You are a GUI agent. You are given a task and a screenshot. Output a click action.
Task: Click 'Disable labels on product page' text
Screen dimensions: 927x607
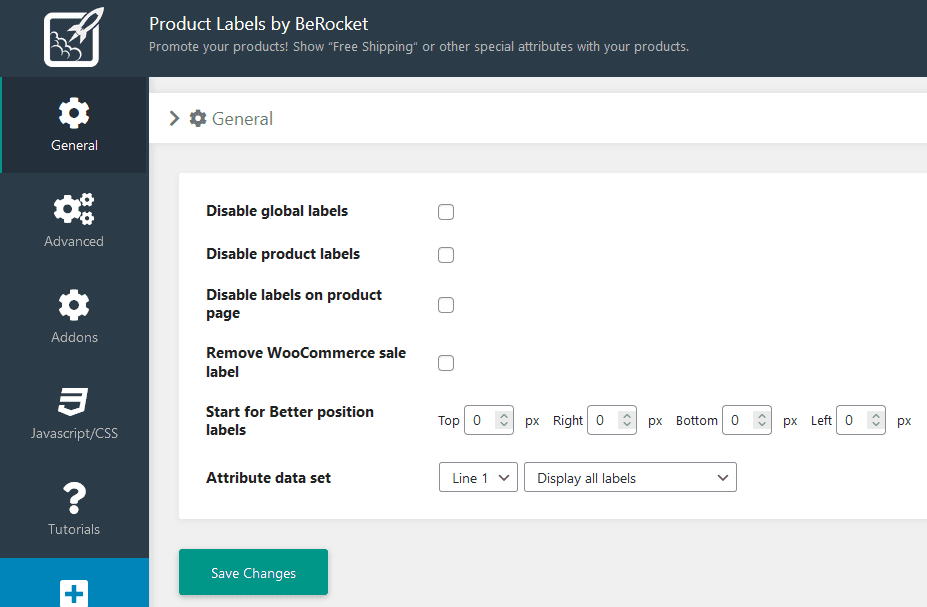point(294,304)
